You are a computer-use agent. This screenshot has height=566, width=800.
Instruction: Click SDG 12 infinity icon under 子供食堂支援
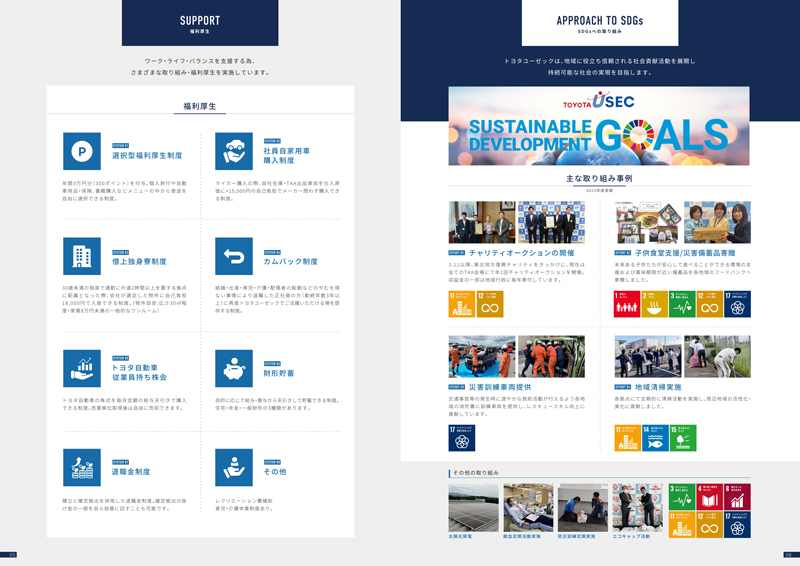pyautogui.click(x=710, y=304)
